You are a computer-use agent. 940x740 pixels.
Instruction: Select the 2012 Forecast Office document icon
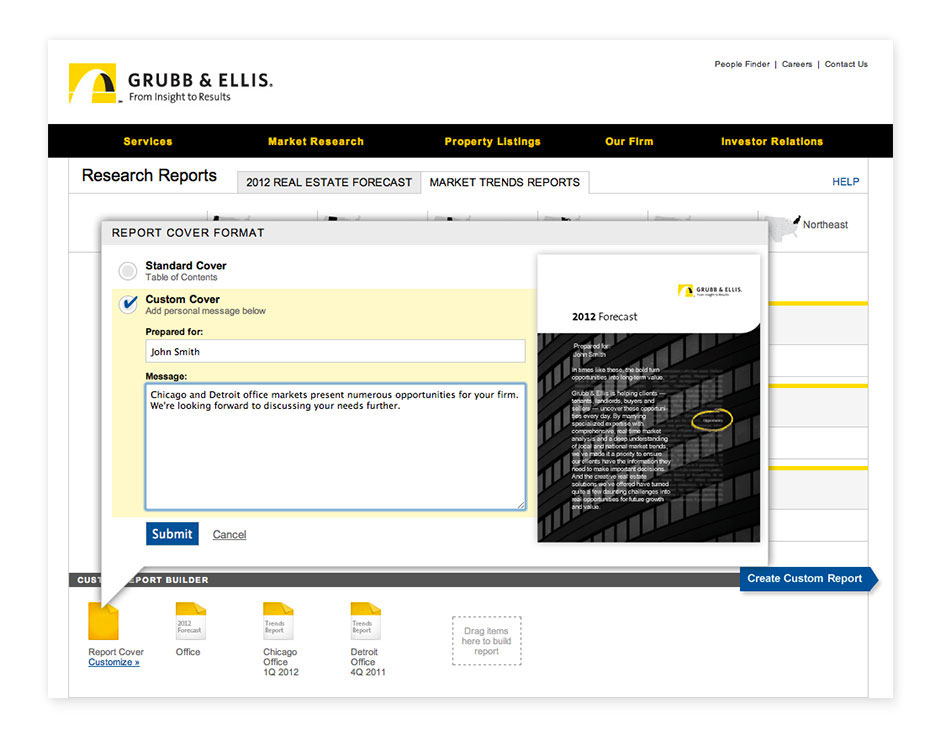(191, 621)
